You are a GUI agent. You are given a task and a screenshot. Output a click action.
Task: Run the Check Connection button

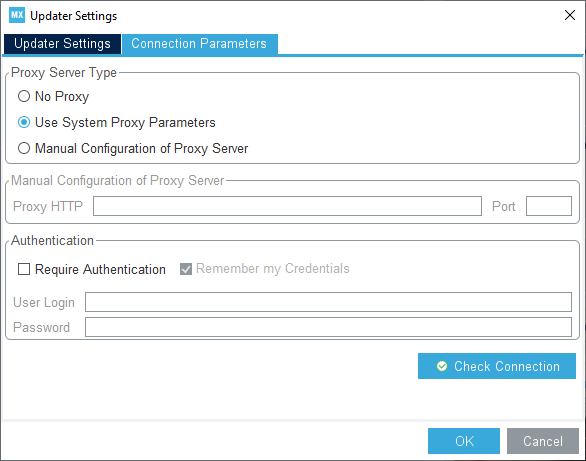497,366
